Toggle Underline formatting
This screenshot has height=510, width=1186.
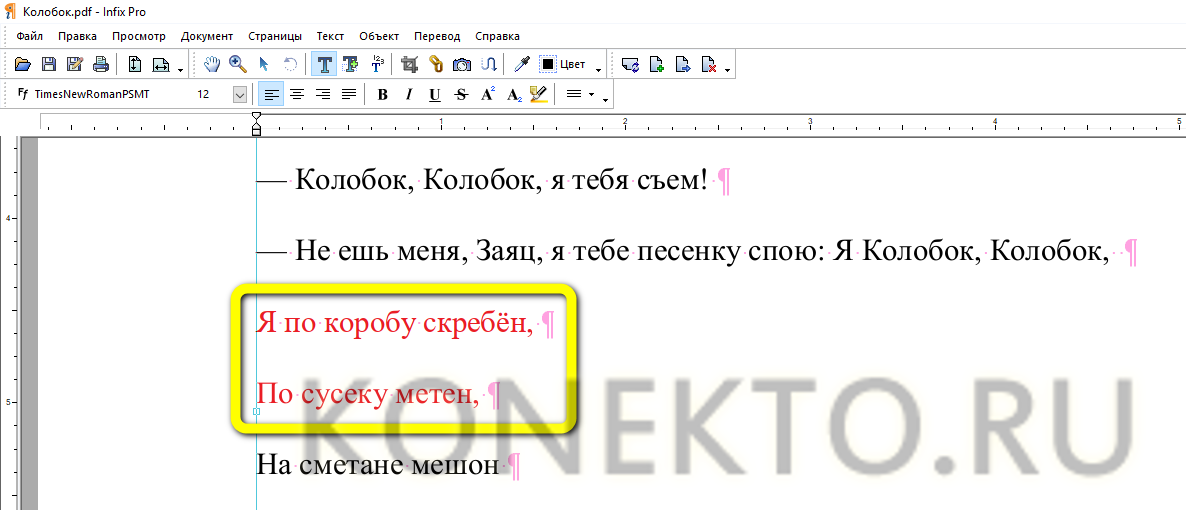point(434,95)
